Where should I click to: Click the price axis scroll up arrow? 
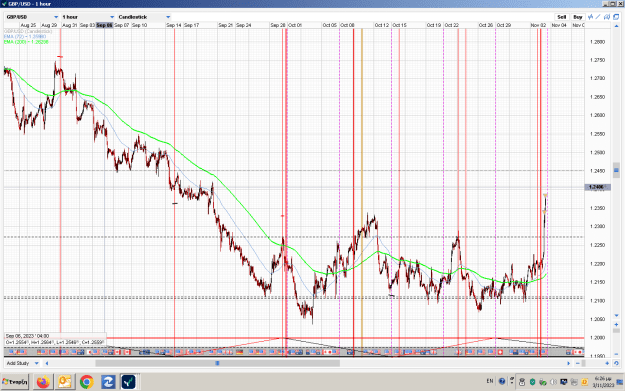pyautogui.click(x=616, y=26)
